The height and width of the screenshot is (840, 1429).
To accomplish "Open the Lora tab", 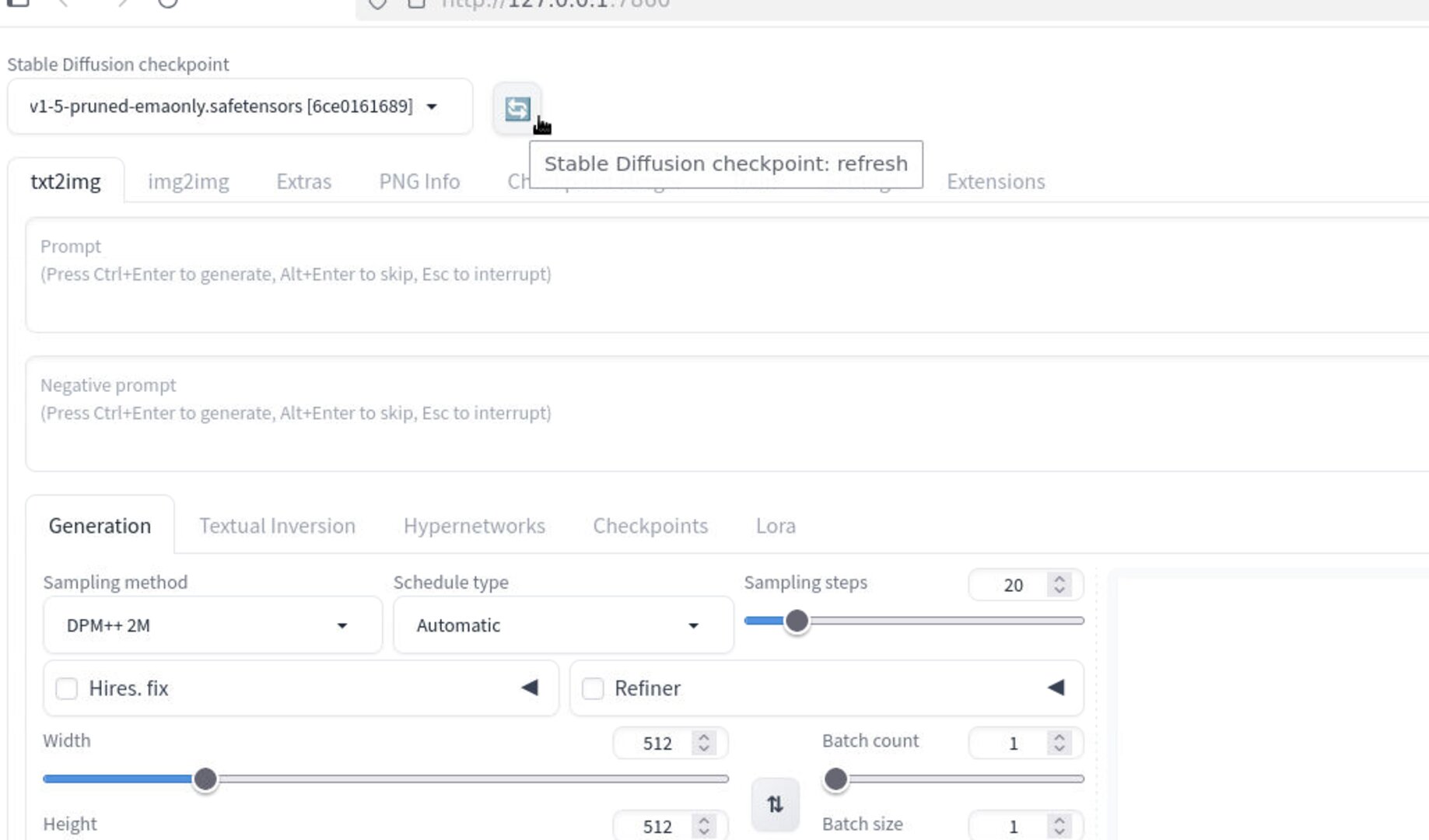I will 775,526.
